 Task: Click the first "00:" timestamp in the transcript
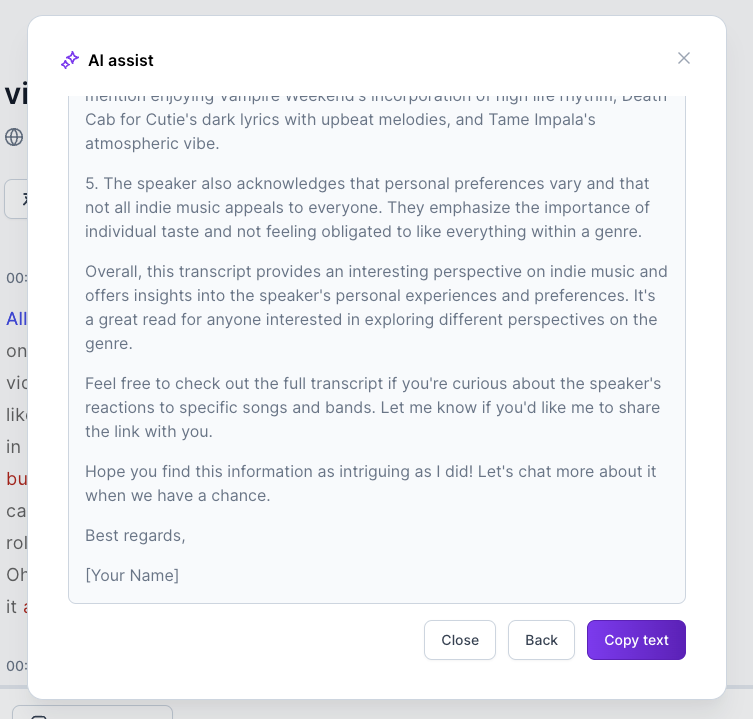click(16, 277)
